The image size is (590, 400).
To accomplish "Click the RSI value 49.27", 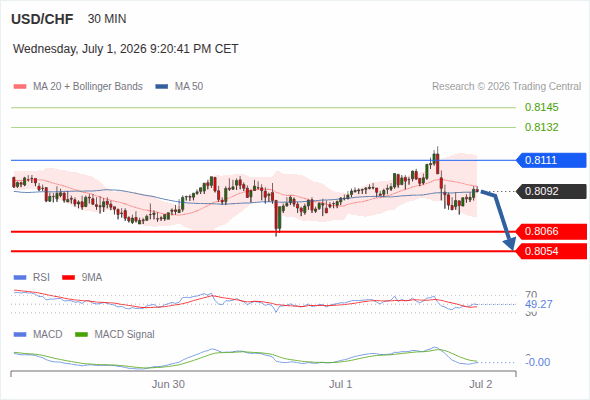I will [539, 304].
